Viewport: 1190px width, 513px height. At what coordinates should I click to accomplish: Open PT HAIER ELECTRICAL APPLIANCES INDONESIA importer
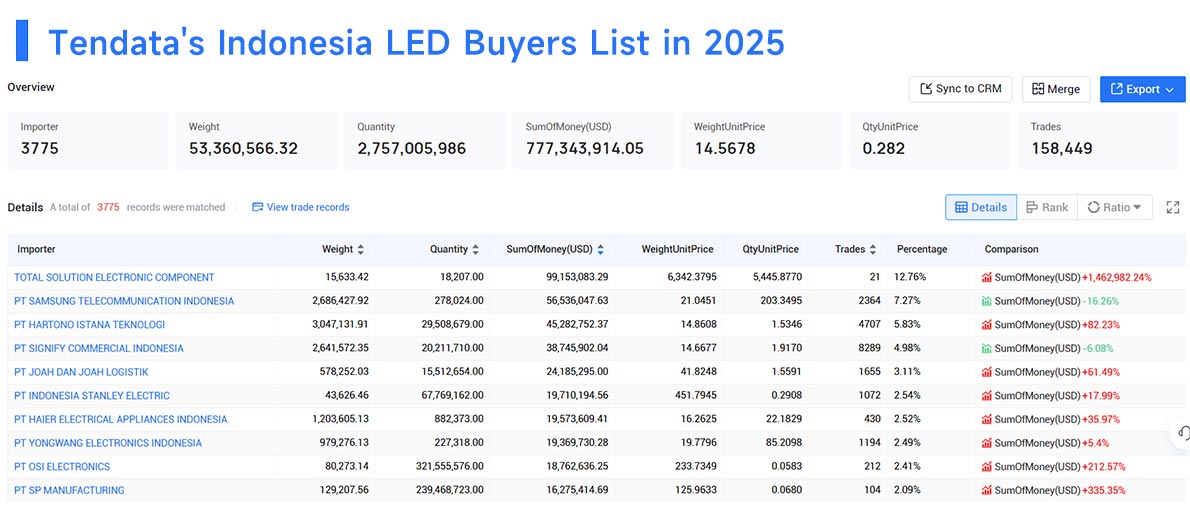[x=121, y=419]
